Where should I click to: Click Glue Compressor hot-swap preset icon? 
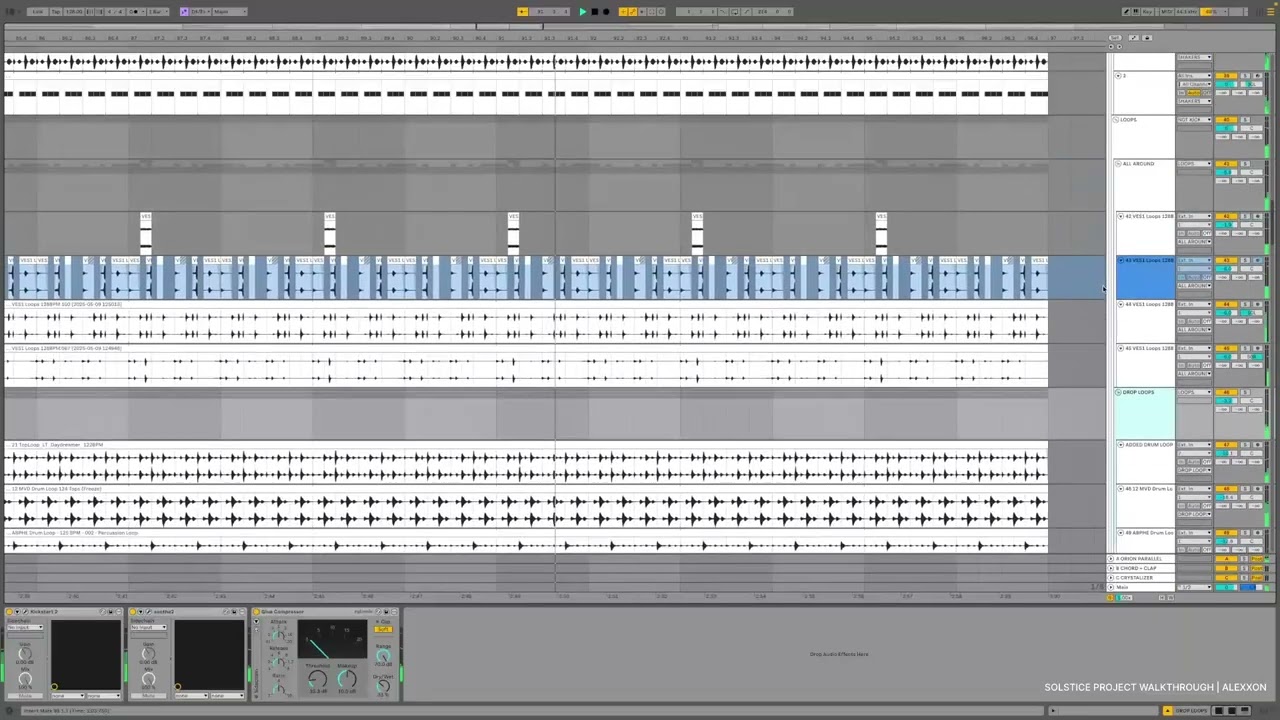click(378, 612)
